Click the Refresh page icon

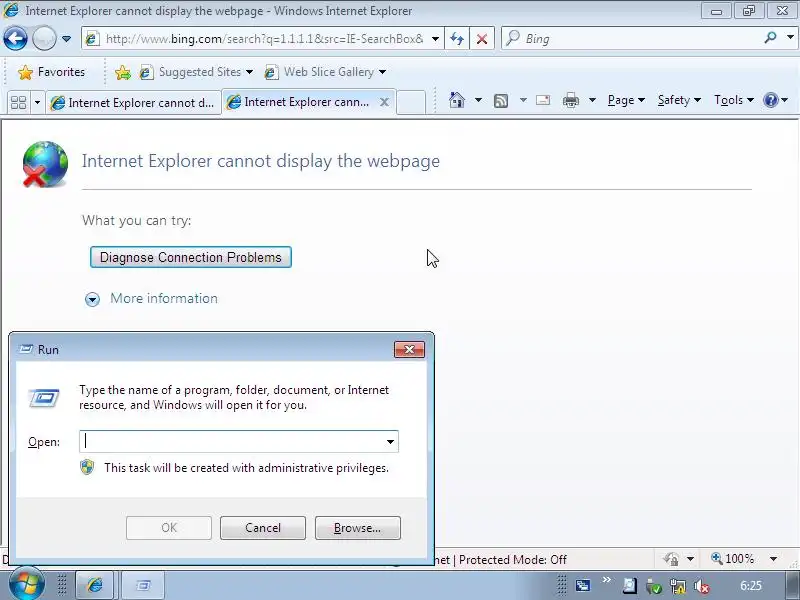tap(457, 39)
